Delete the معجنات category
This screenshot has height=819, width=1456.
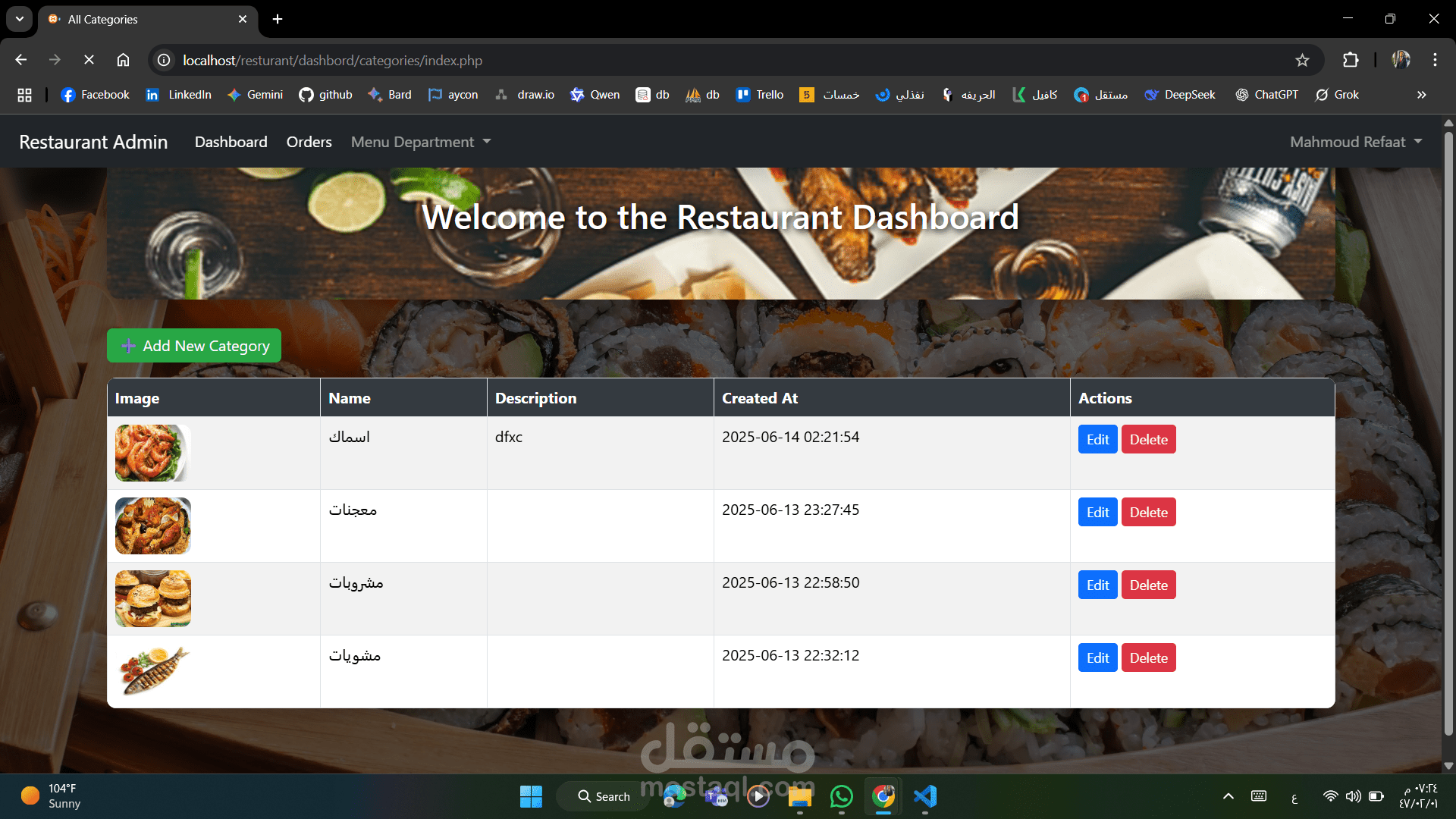tap(1148, 513)
